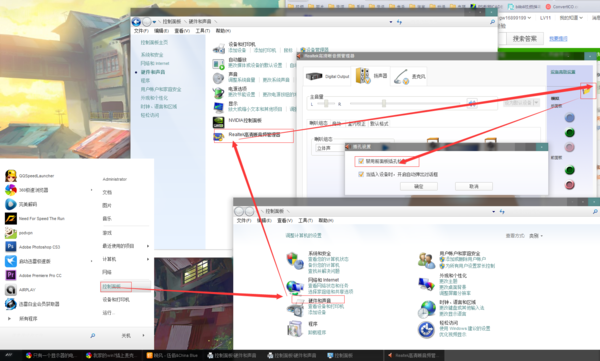Click the red front panel audio jack

[x=569, y=185]
